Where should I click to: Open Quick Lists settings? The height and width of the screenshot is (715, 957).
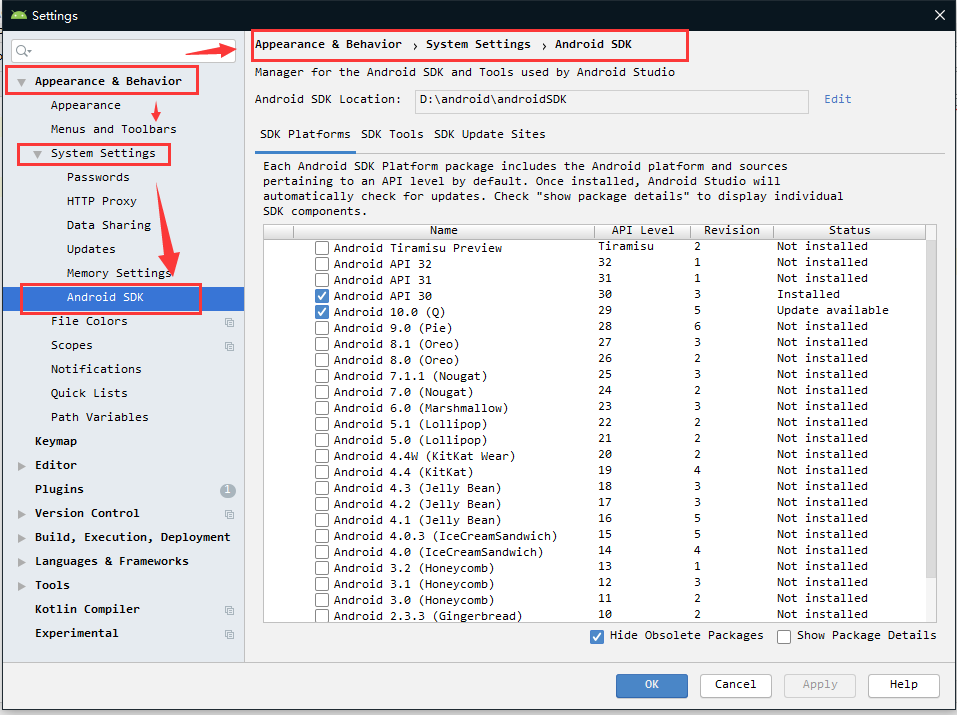click(89, 393)
